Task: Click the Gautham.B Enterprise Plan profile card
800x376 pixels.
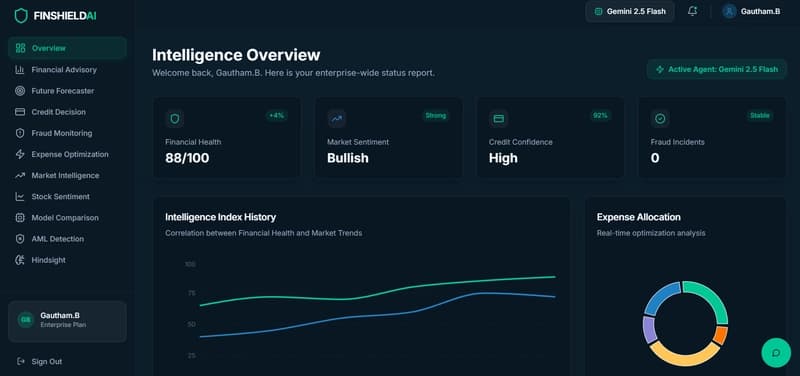Action: pos(67,321)
